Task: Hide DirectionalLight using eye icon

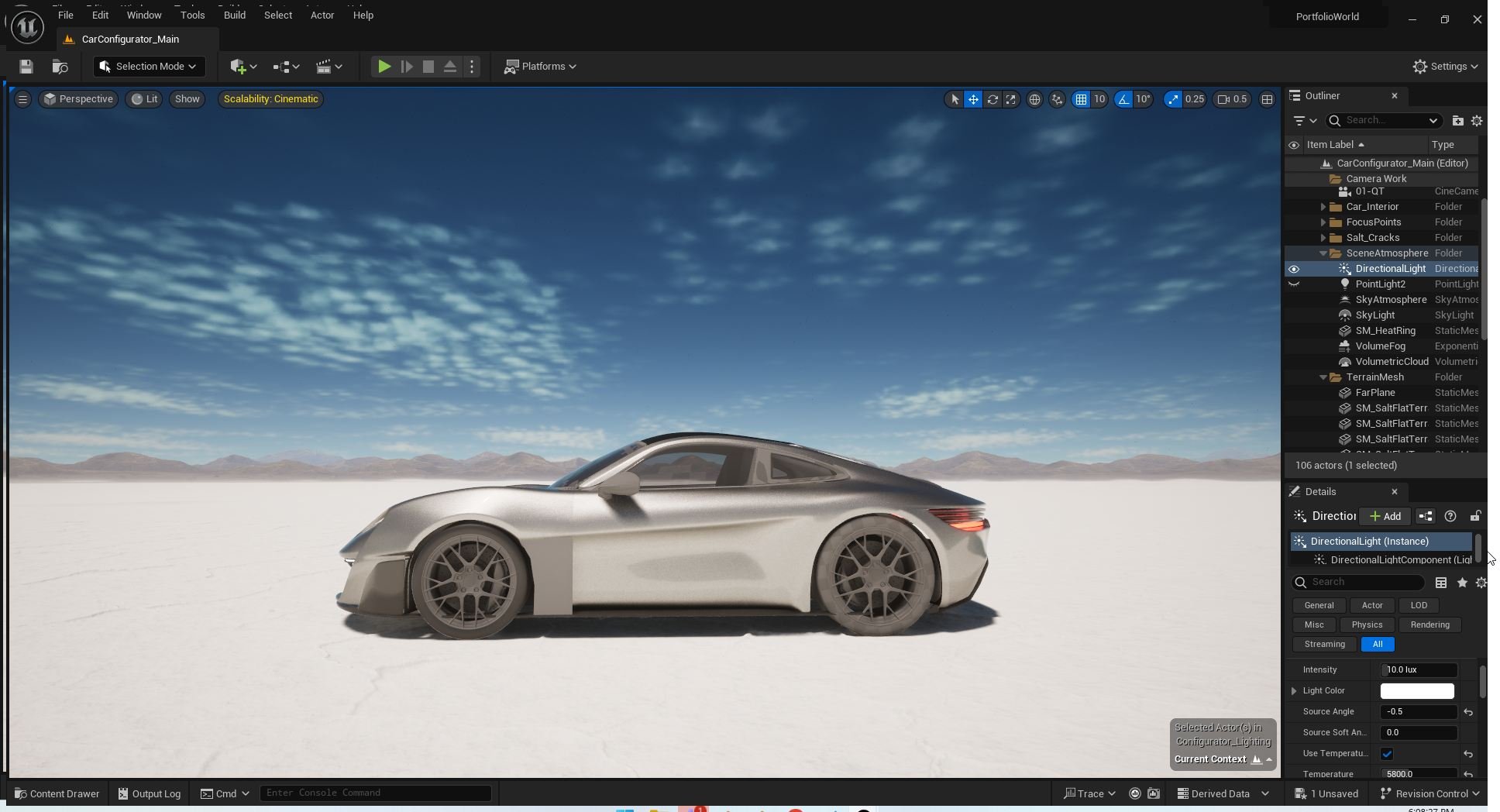Action: pyautogui.click(x=1294, y=269)
